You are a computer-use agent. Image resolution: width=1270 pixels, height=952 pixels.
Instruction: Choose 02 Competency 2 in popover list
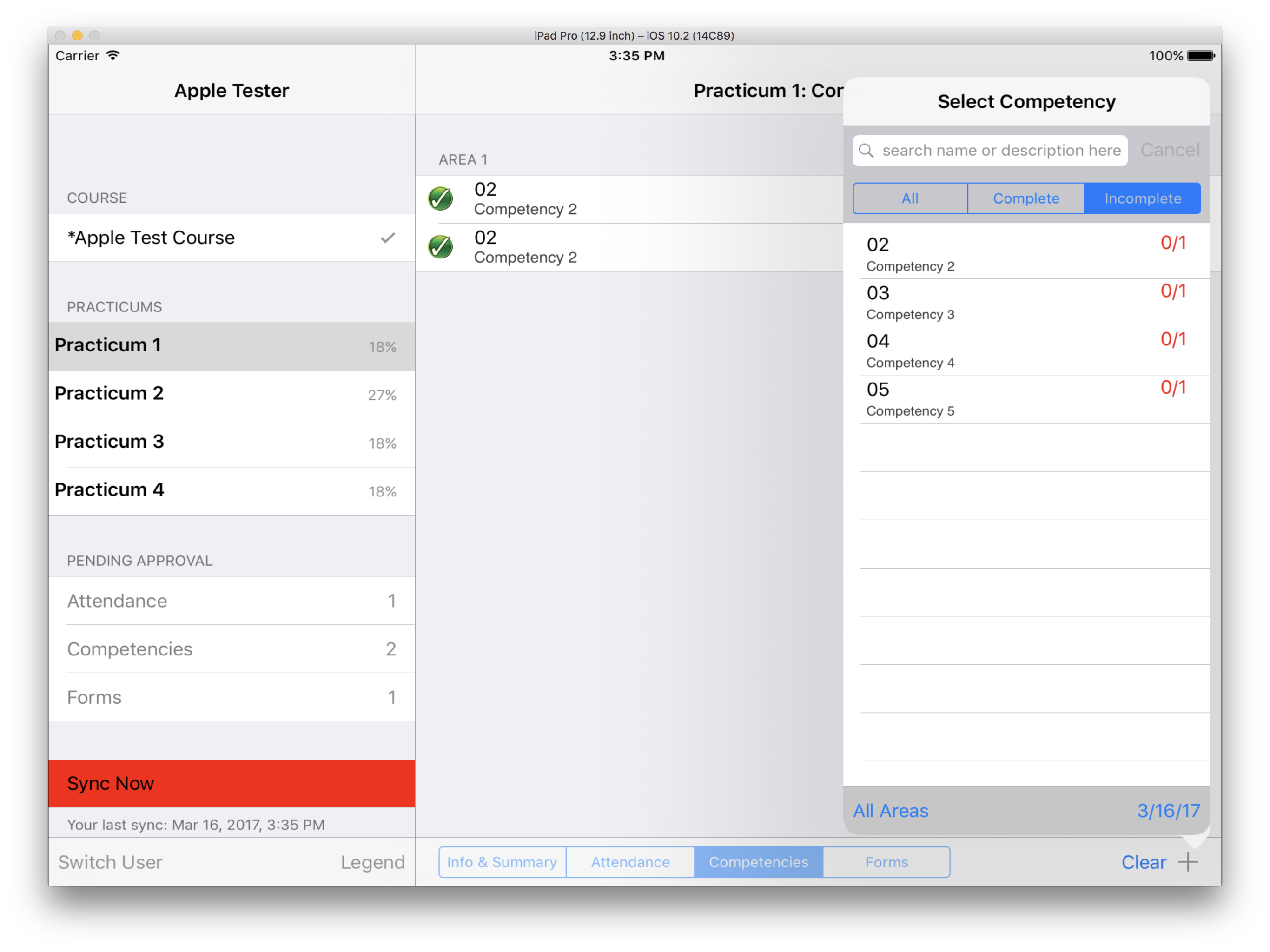pyautogui.click(x=1026, y=254)
